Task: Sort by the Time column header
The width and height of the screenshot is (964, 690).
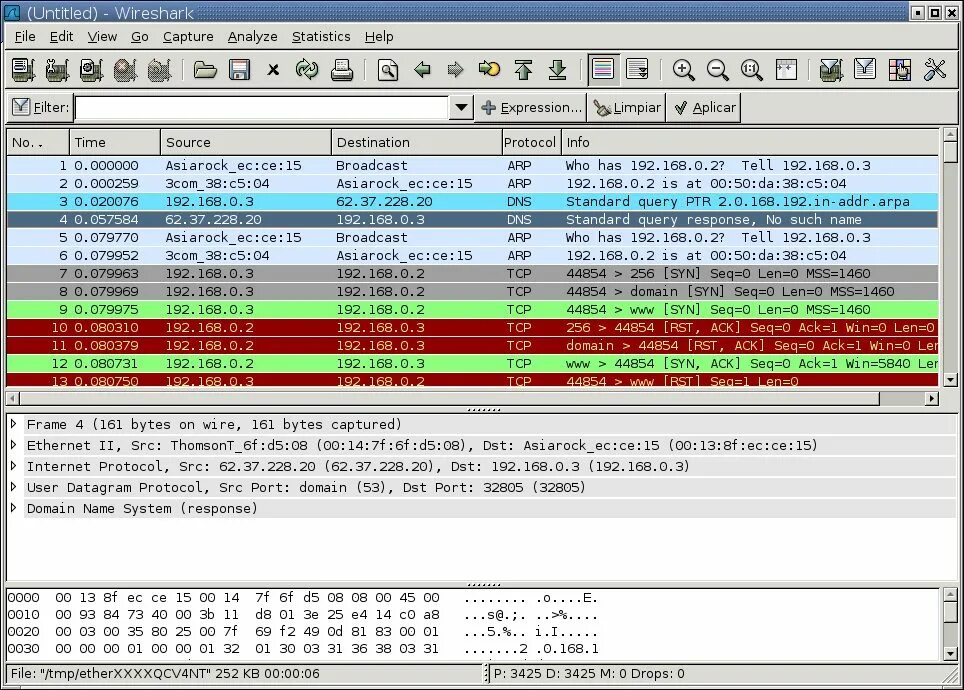Action: (114, 142)
